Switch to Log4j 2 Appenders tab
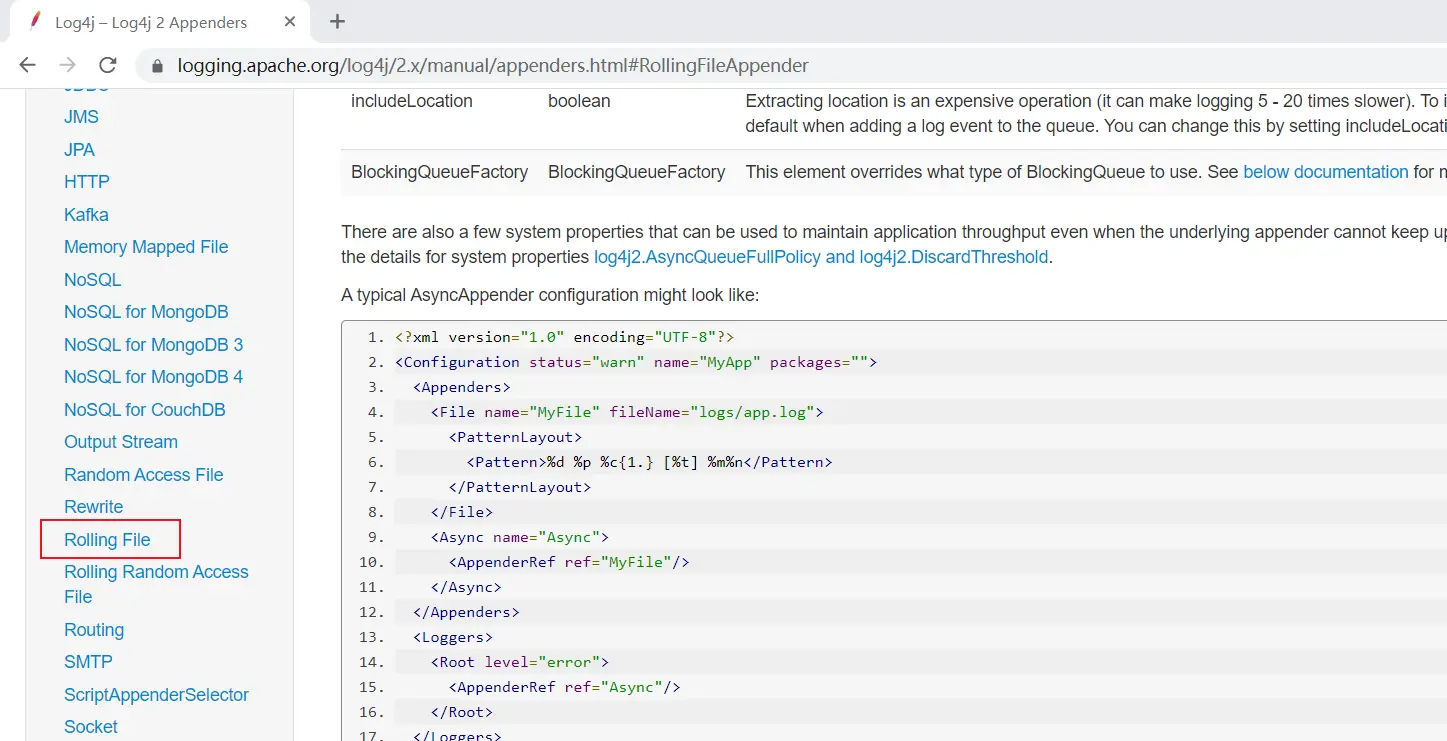 pyautogui.click(x=150, y=22)
